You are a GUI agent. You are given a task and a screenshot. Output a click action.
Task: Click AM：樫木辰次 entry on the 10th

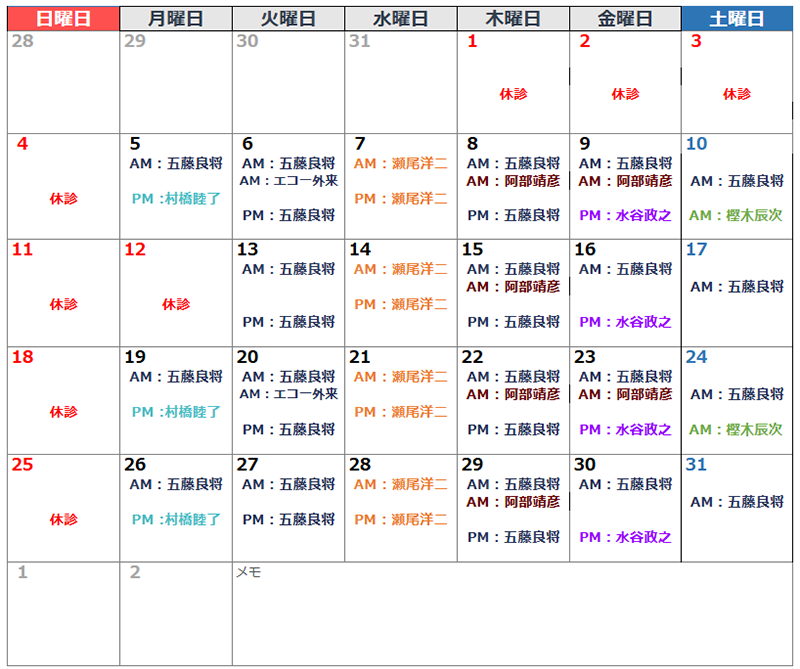click(736, 215)
